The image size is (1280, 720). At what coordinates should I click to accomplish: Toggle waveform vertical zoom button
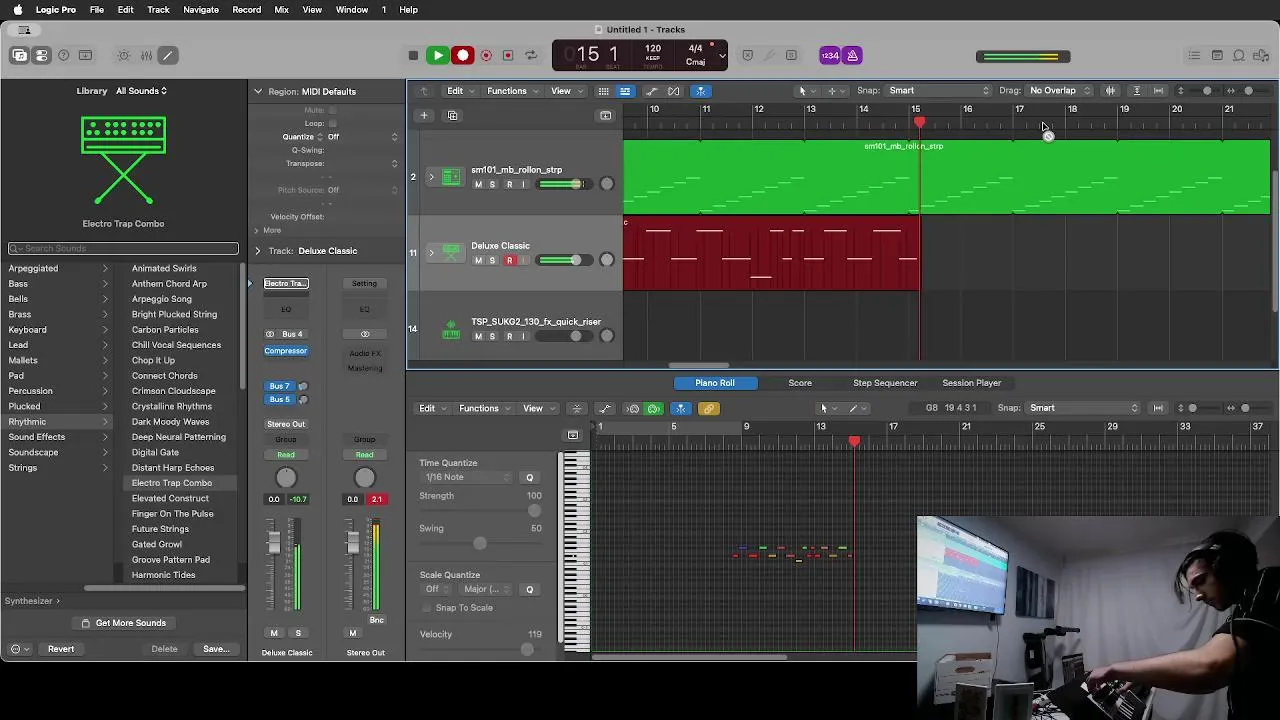coord(1110,91)
